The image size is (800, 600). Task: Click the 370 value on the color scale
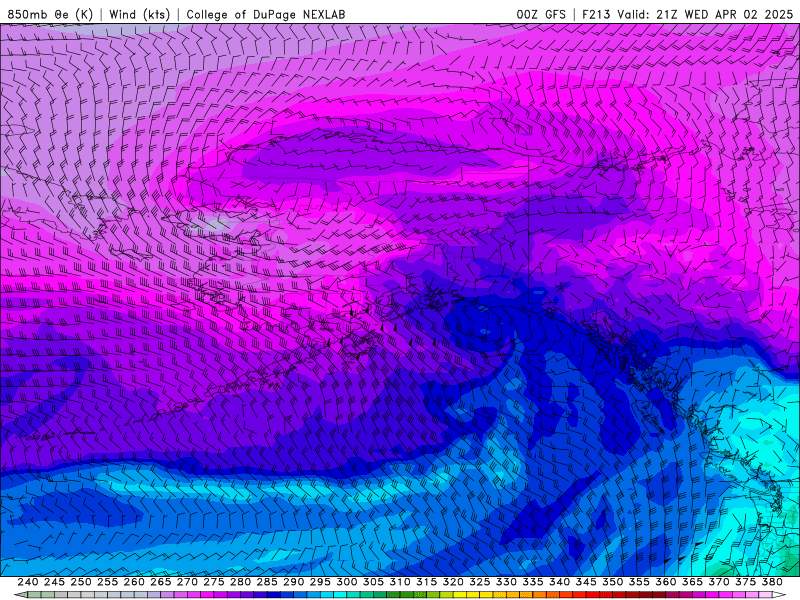tap(719, 582)
